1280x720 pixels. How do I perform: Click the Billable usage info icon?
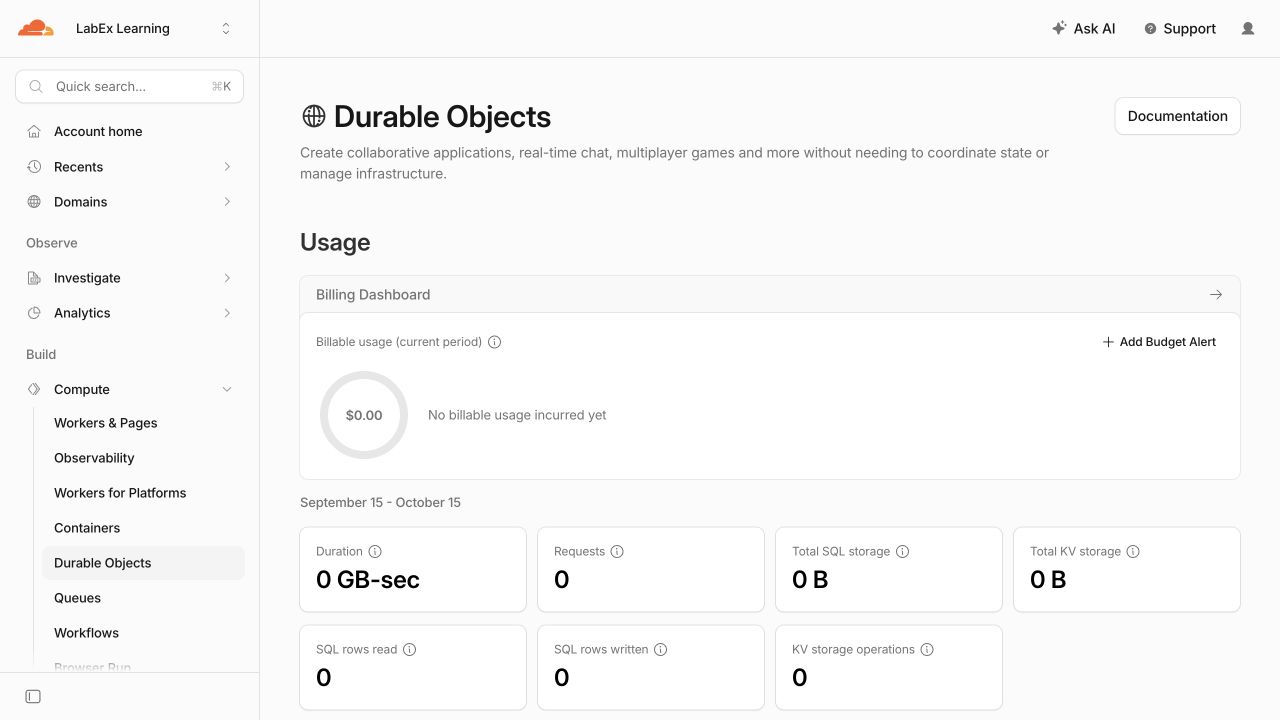click(494, 342)
